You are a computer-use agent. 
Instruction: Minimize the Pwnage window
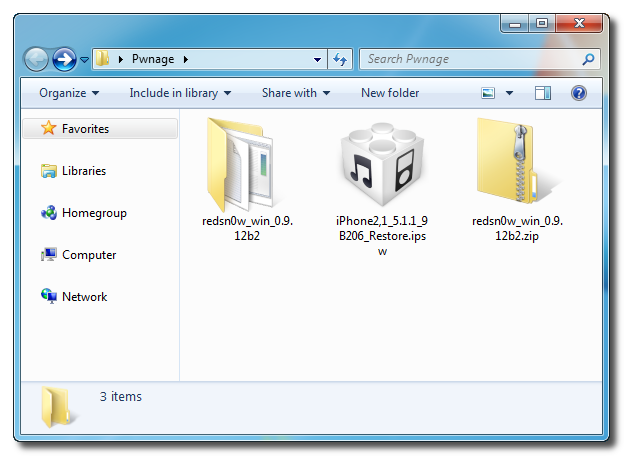(515, 24)
